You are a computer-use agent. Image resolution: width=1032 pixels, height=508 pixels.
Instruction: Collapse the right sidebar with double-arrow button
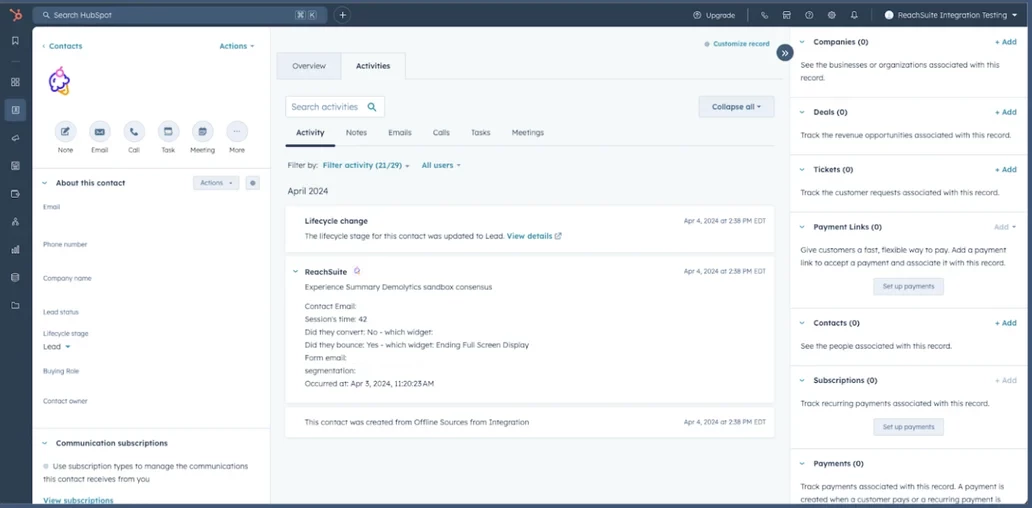(785, 53)
